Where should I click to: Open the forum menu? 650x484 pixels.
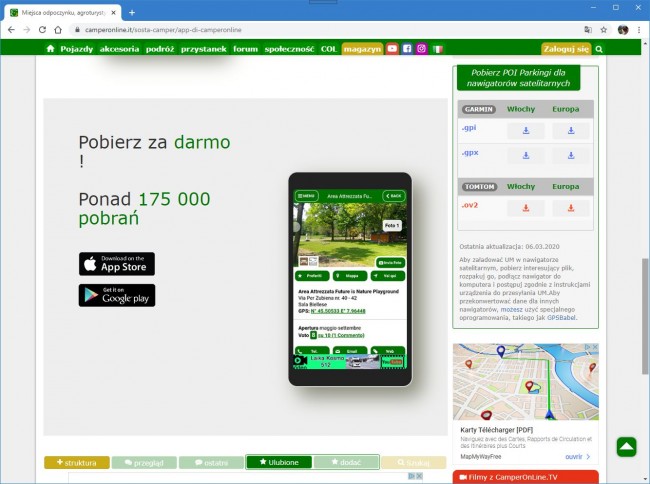245,49
